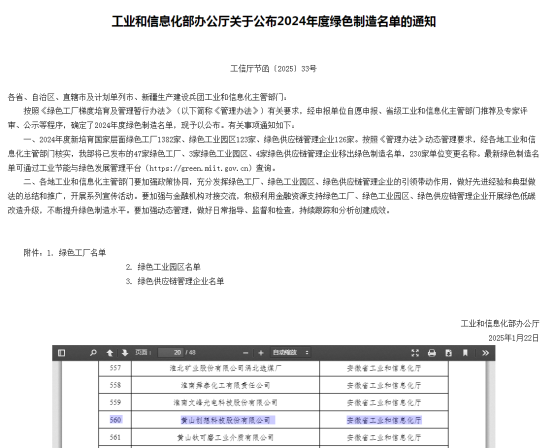
Task: Select highlighted row 560 company name
Action: coord(225,420)
